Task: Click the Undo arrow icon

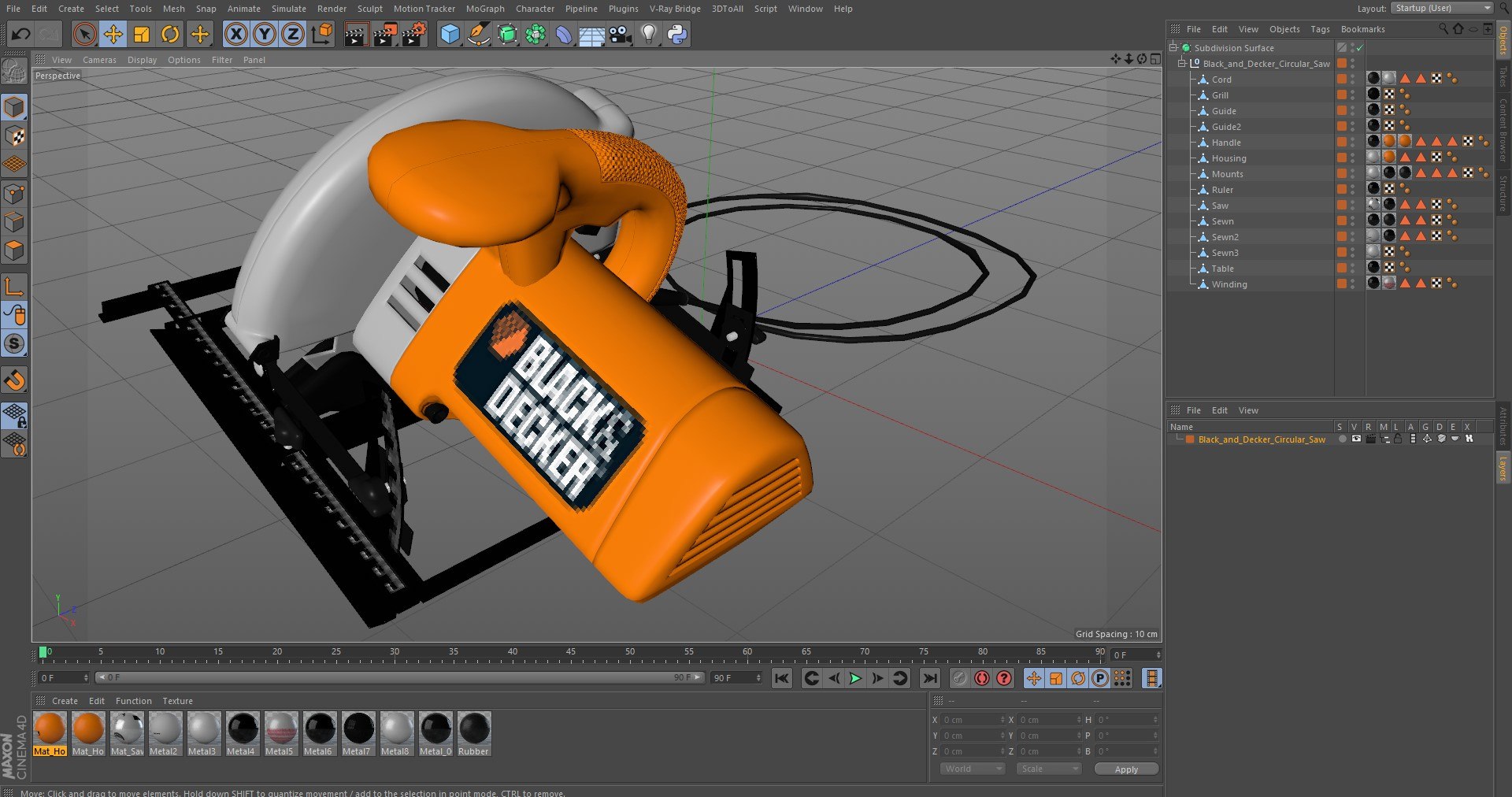Action: tap(21, 34)
